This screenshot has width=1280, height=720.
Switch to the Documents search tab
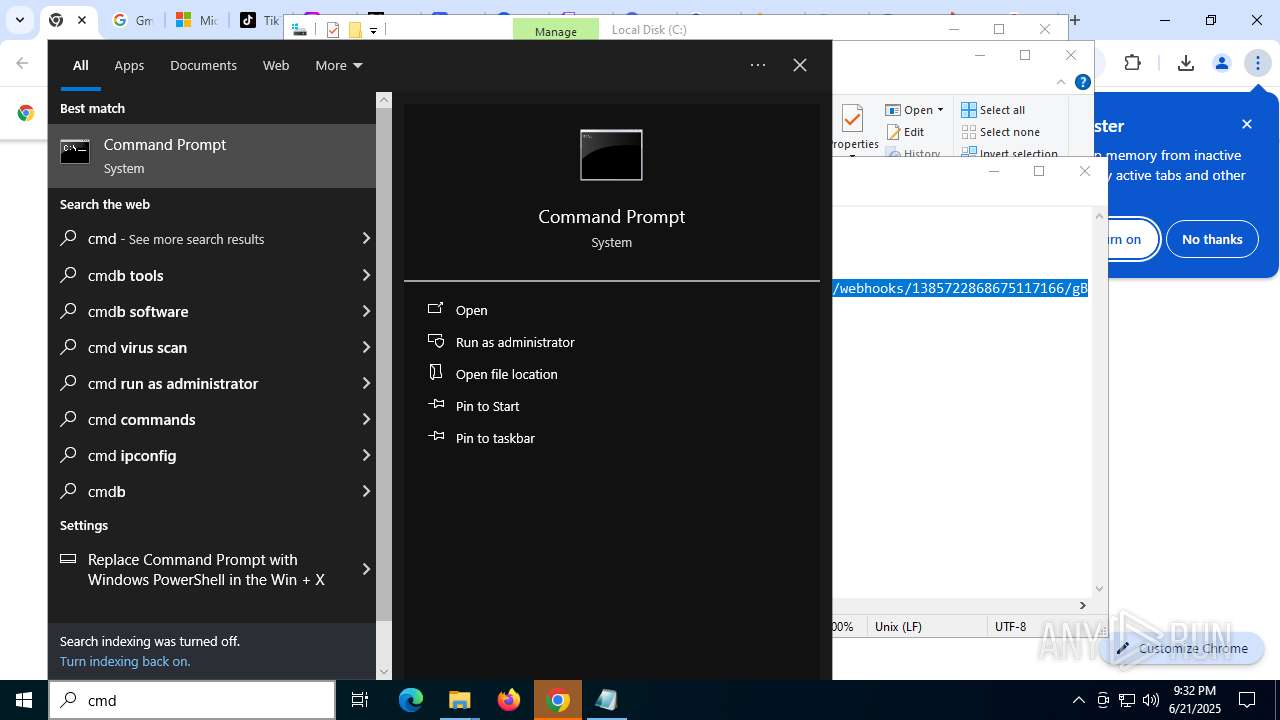coord(203,65)
